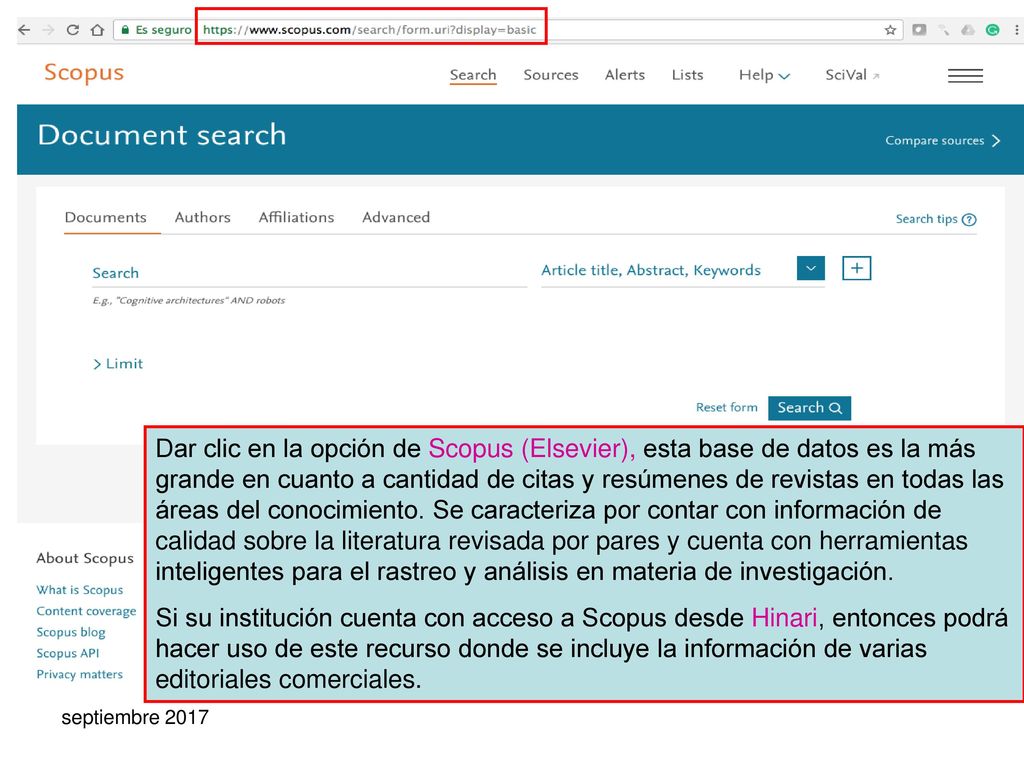Add a search field with plus icon
1024x768 pixels.
click(857, 268)
